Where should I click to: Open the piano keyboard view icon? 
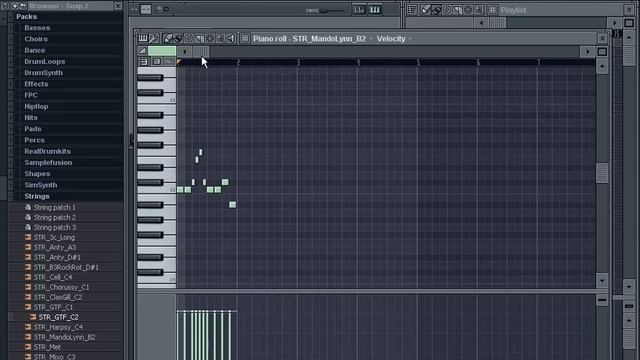pyautogui.click(x=375, y=10)
